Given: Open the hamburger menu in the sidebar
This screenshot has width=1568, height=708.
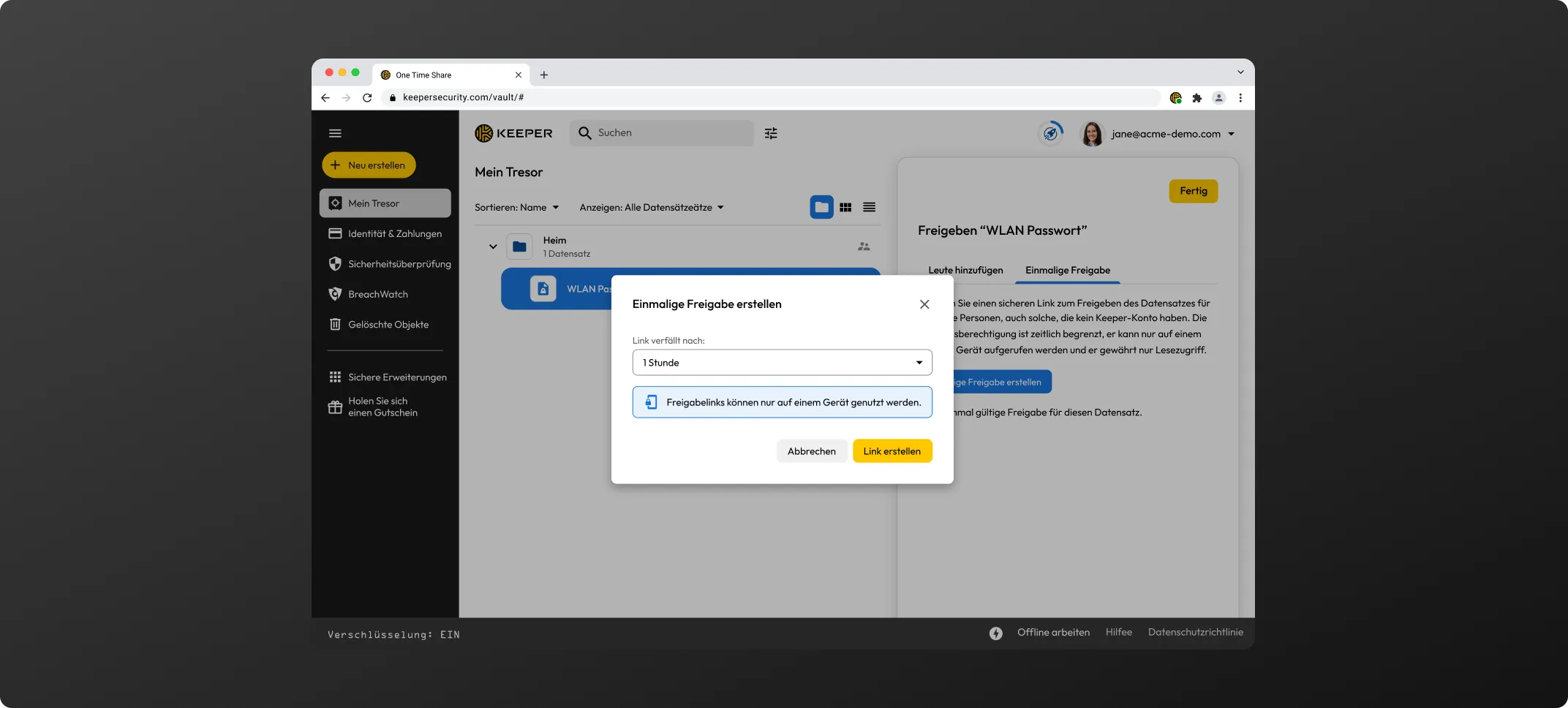Looking at the screenshot, I should click(335, 133).
